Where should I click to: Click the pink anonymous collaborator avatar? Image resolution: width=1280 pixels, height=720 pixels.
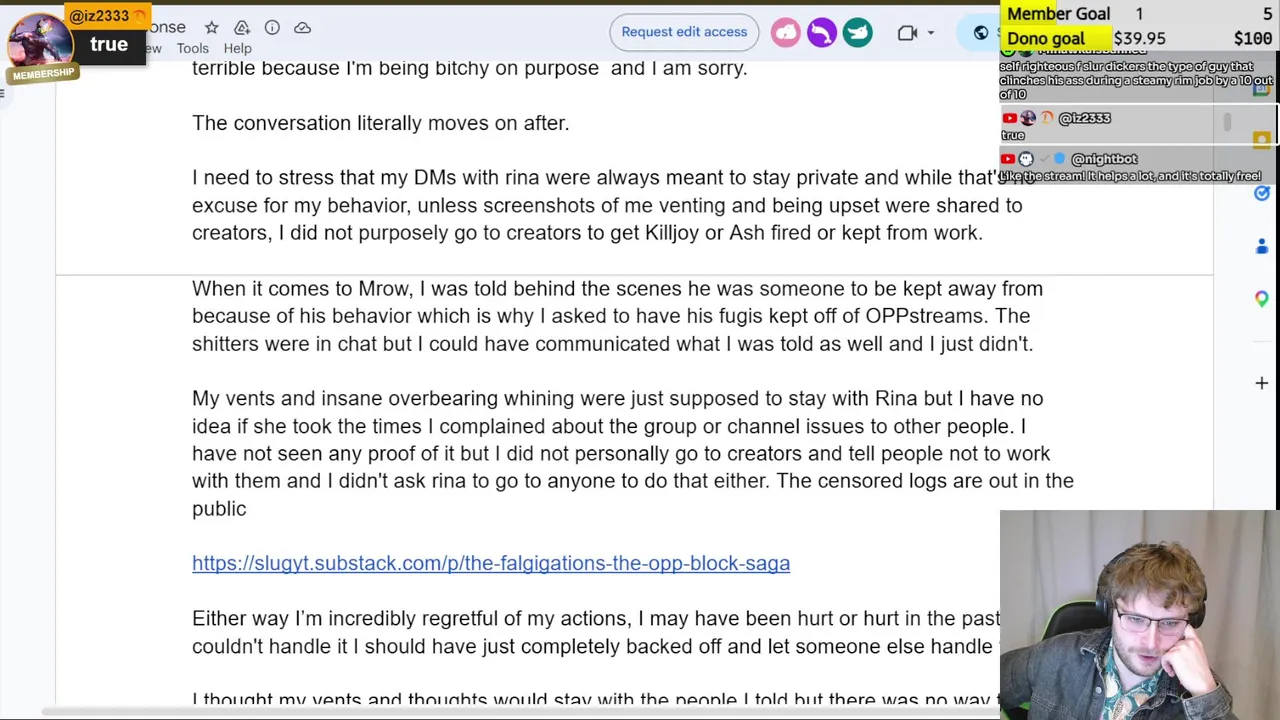point(786,33)
